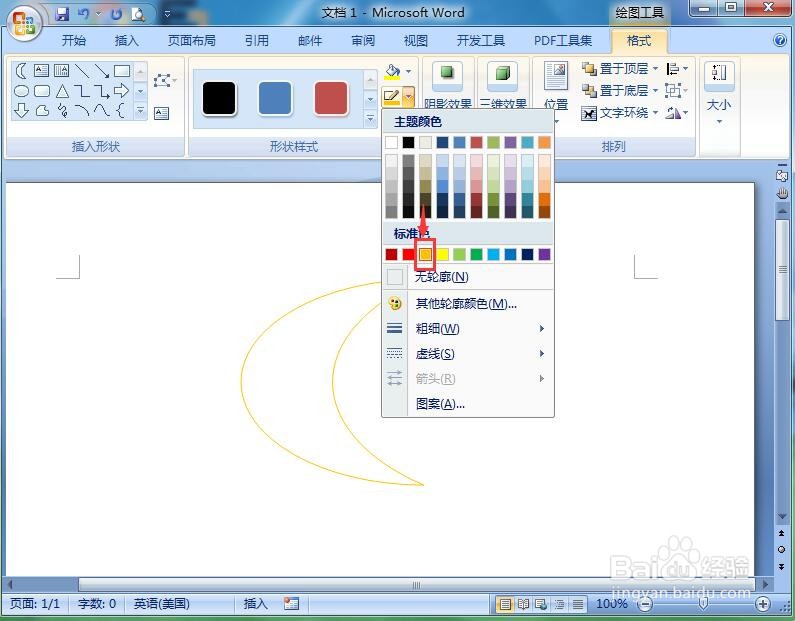
Task: Switch to Print Layout view in status bar
Action: (x=504, y=604)
